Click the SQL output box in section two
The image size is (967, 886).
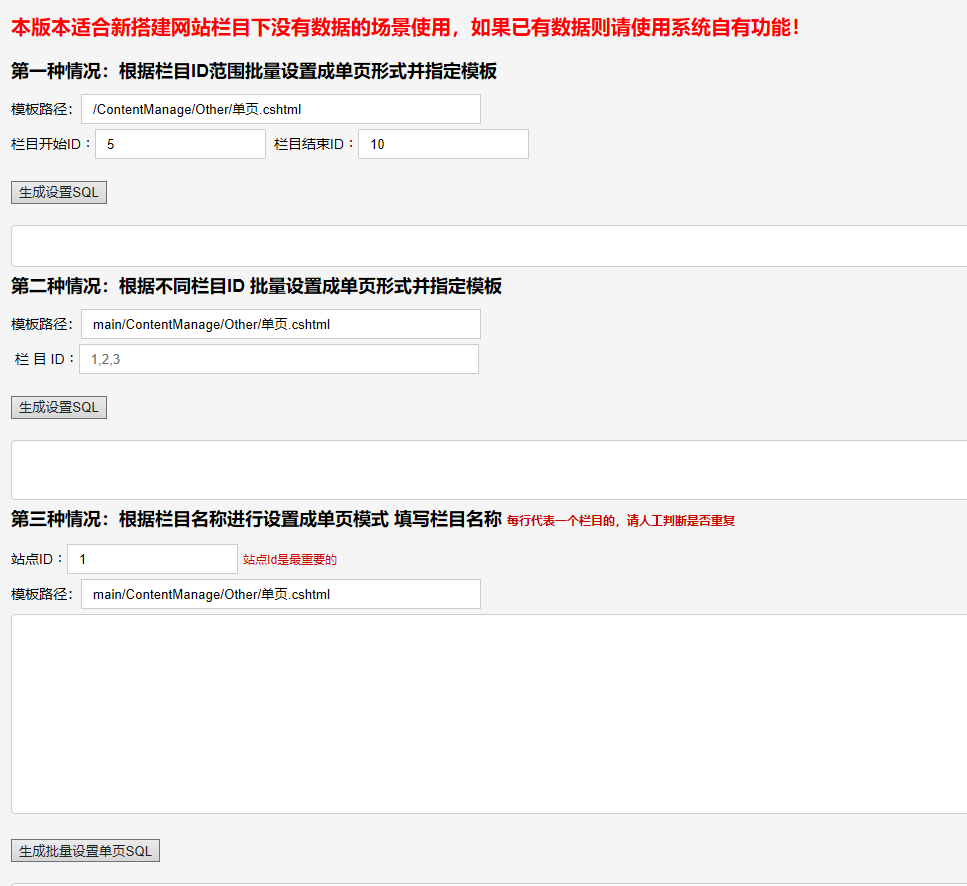click(488, 469)
